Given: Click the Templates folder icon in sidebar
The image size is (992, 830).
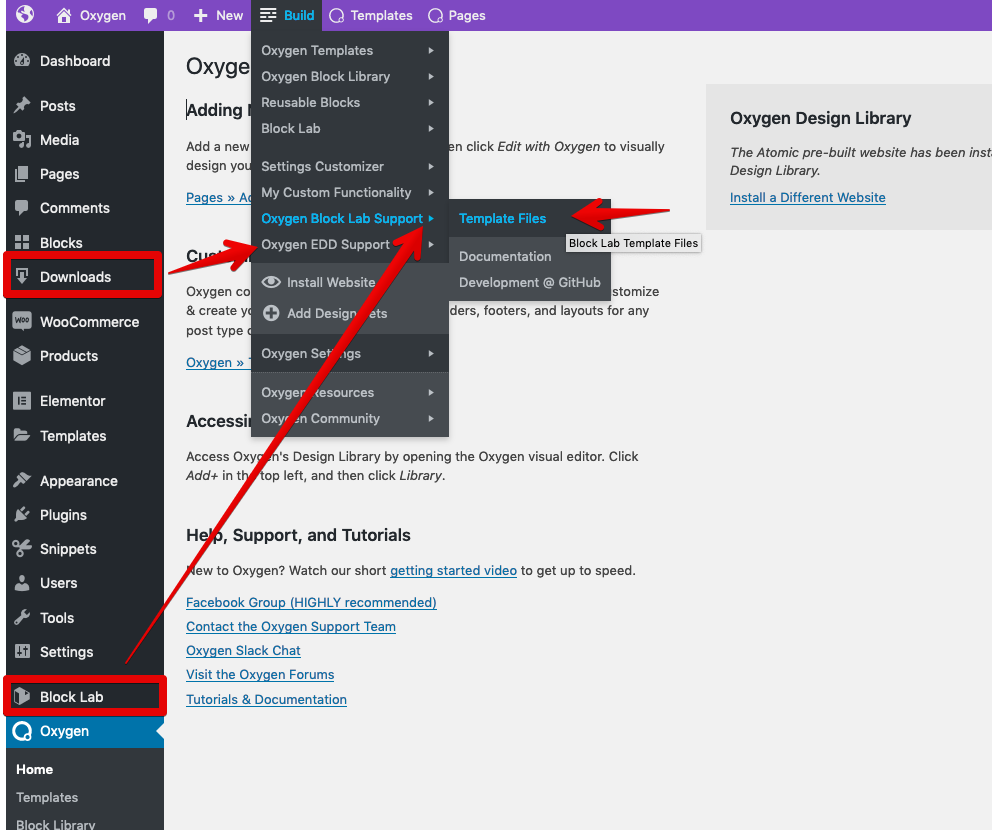Looking at the screenshot, I should point(22,435).
